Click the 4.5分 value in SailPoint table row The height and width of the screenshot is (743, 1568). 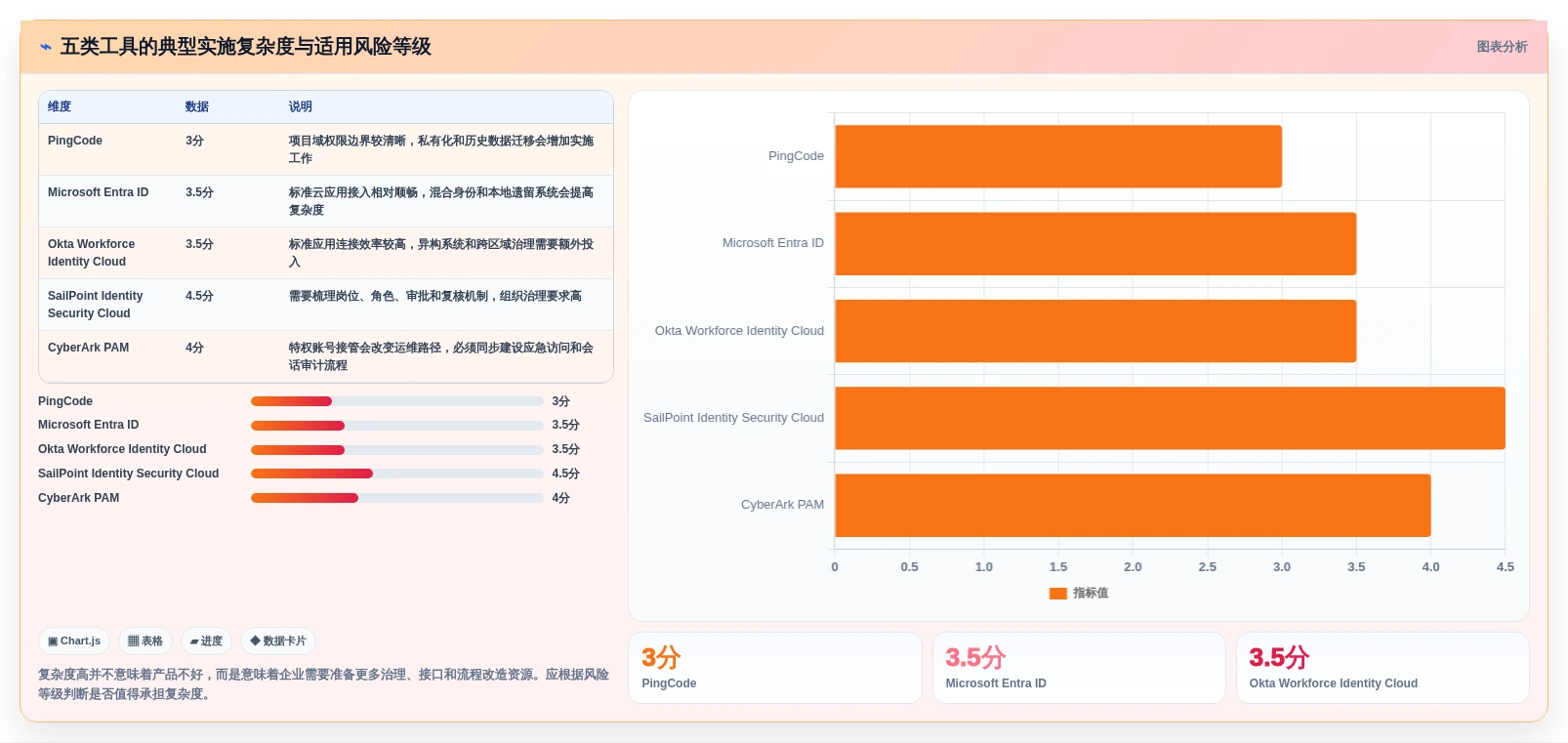point(199,296)
